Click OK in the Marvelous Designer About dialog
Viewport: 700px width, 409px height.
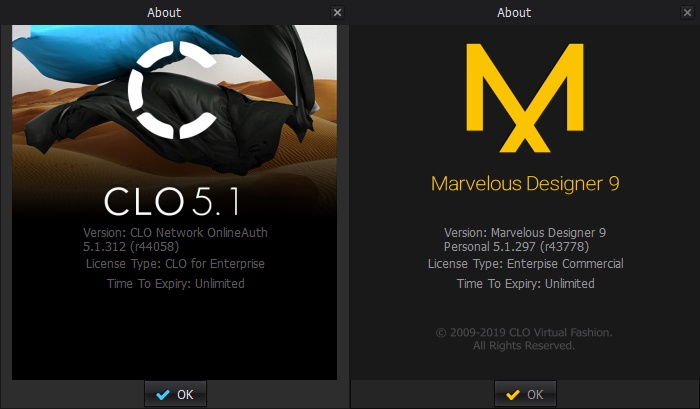[525, 394]
